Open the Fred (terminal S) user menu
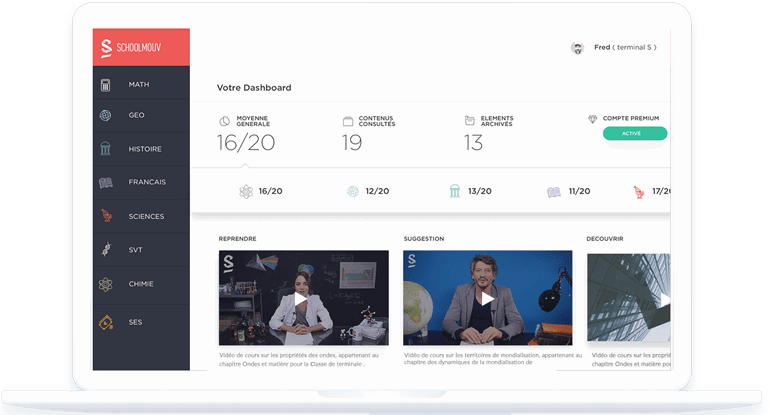The width and height of the screenshot is (770, 415). point(625,47)
